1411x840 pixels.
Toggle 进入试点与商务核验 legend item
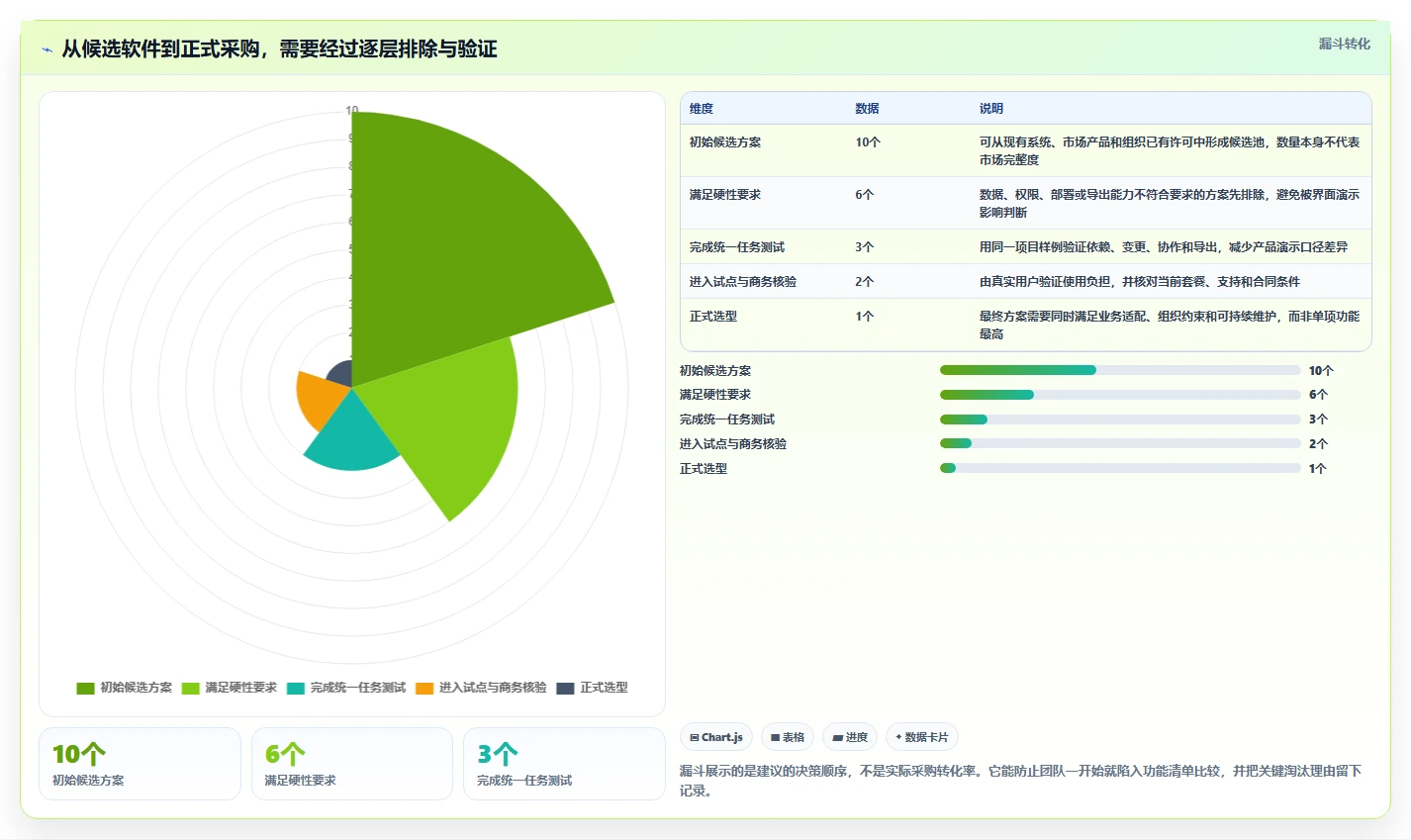[x=481, y=688]
